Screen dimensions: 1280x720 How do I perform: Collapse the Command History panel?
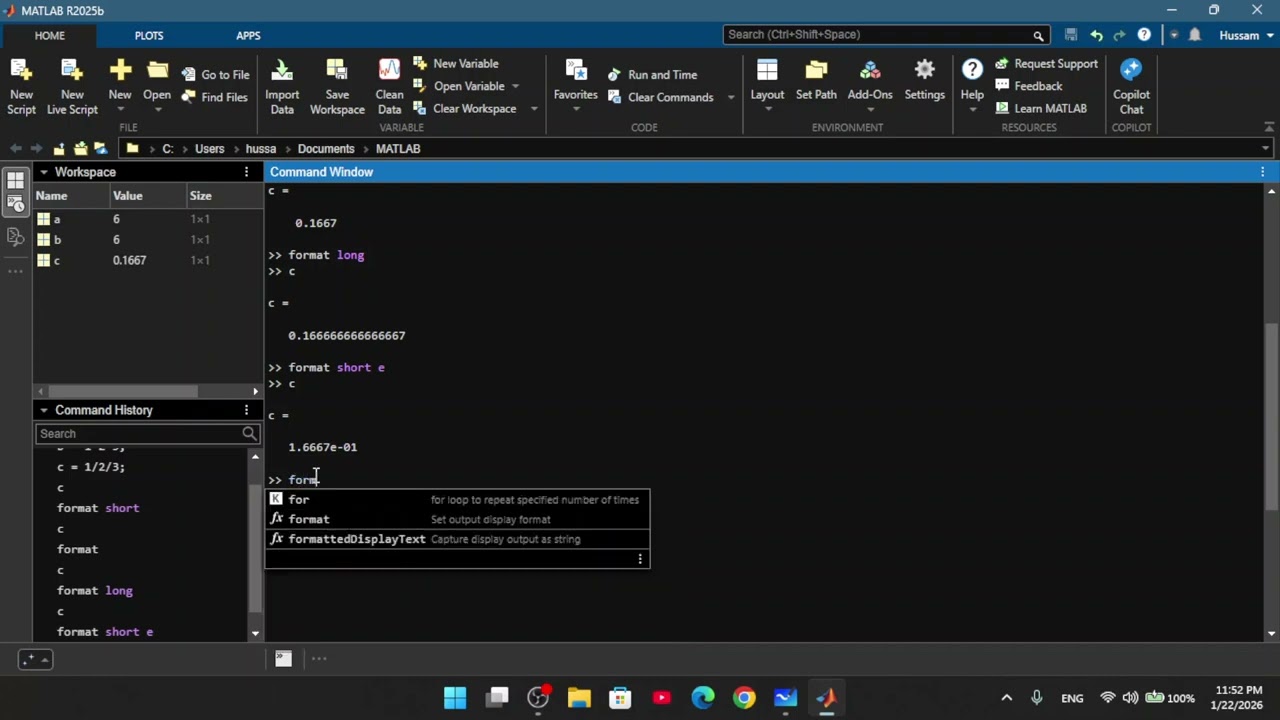pyautogui.click(x=43, y=410)
